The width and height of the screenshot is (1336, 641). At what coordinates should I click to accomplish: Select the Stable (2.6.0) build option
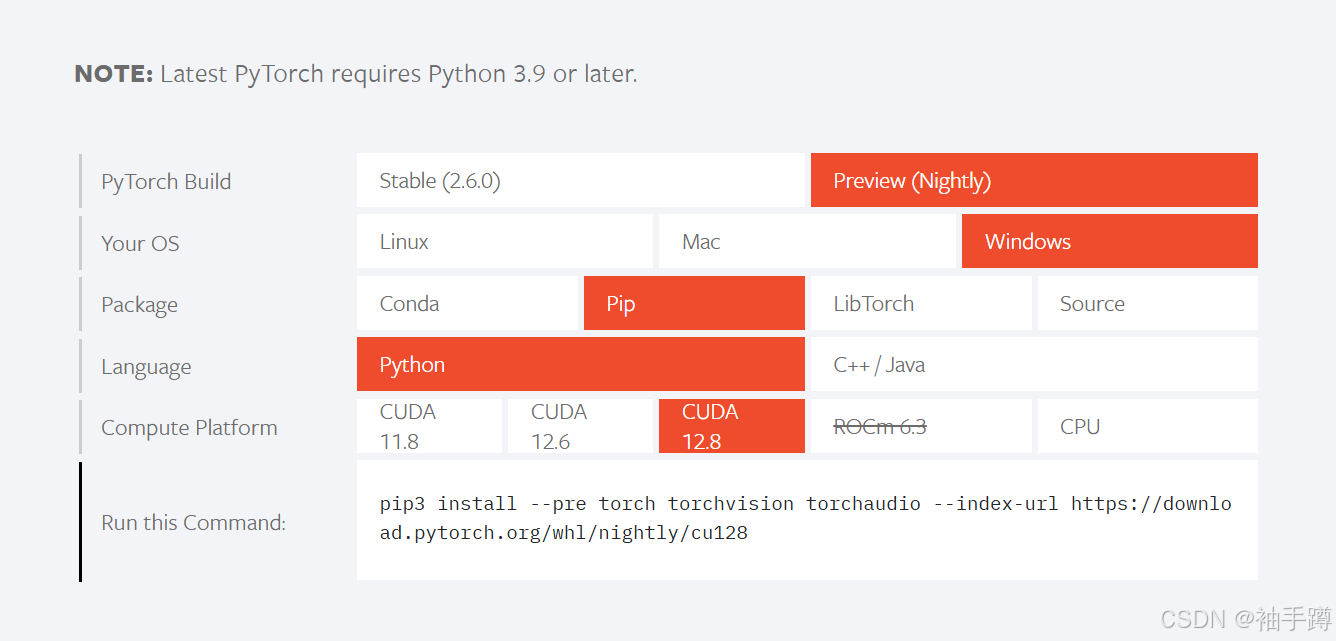click(580, 181)
